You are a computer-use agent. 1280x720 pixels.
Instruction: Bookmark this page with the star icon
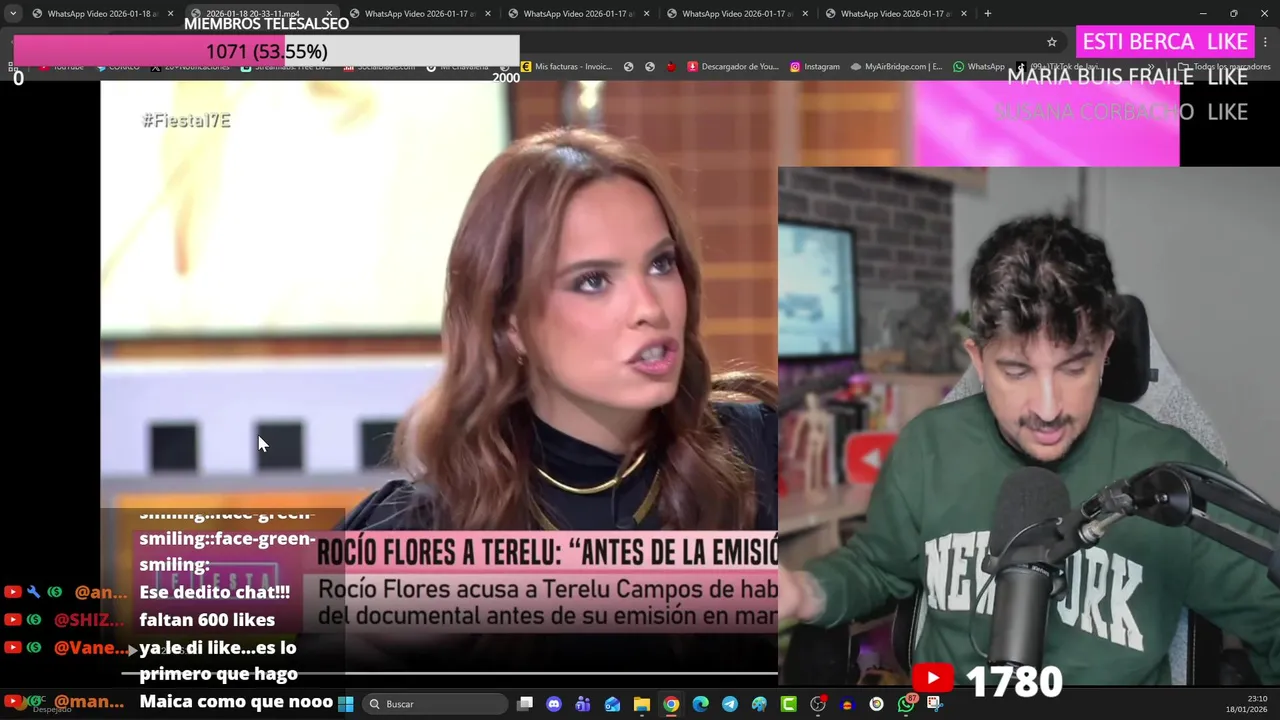tap(1052, 42)
